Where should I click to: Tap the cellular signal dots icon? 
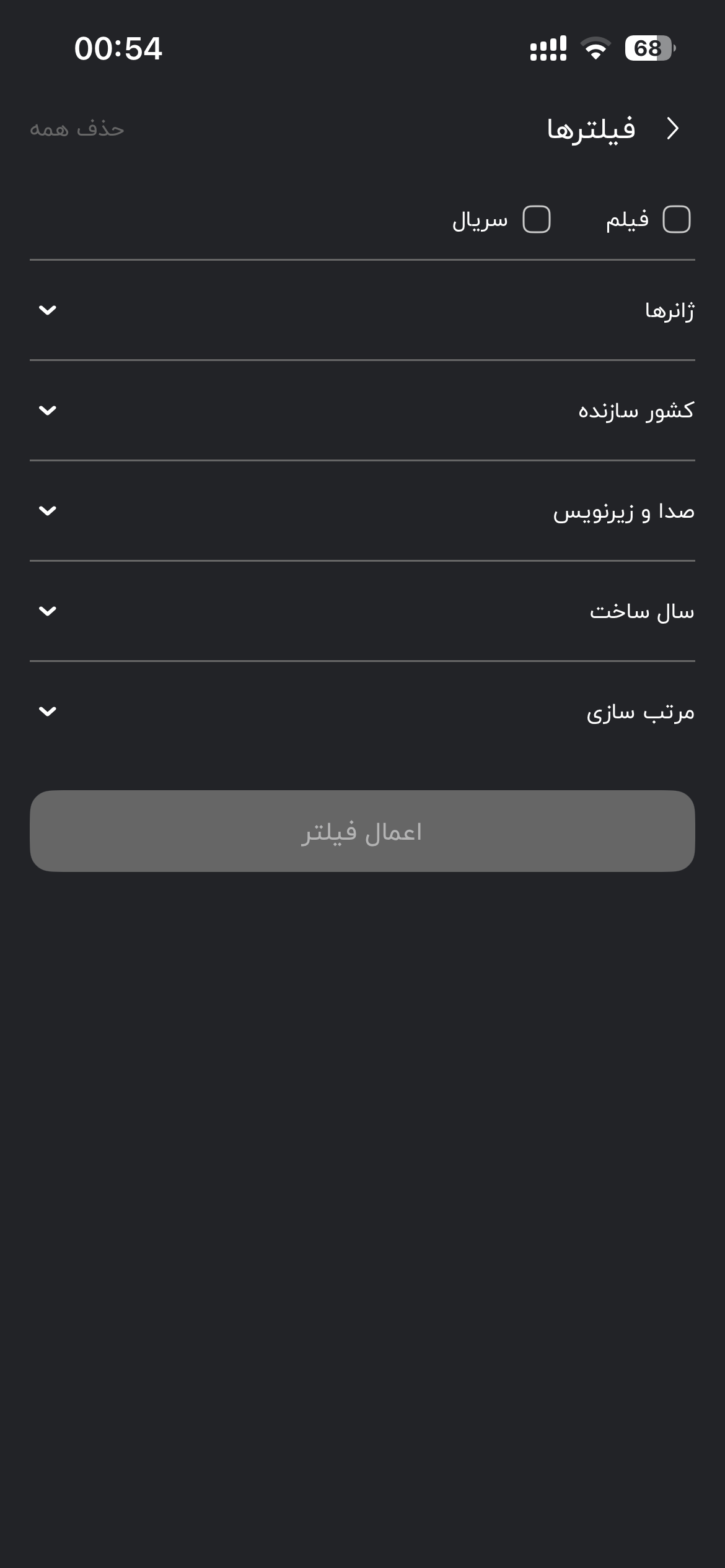point(548,48)
